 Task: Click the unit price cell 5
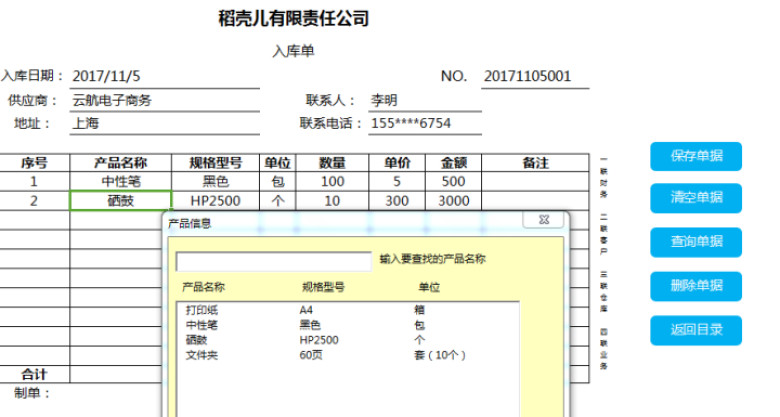click(x=397, y=182)
